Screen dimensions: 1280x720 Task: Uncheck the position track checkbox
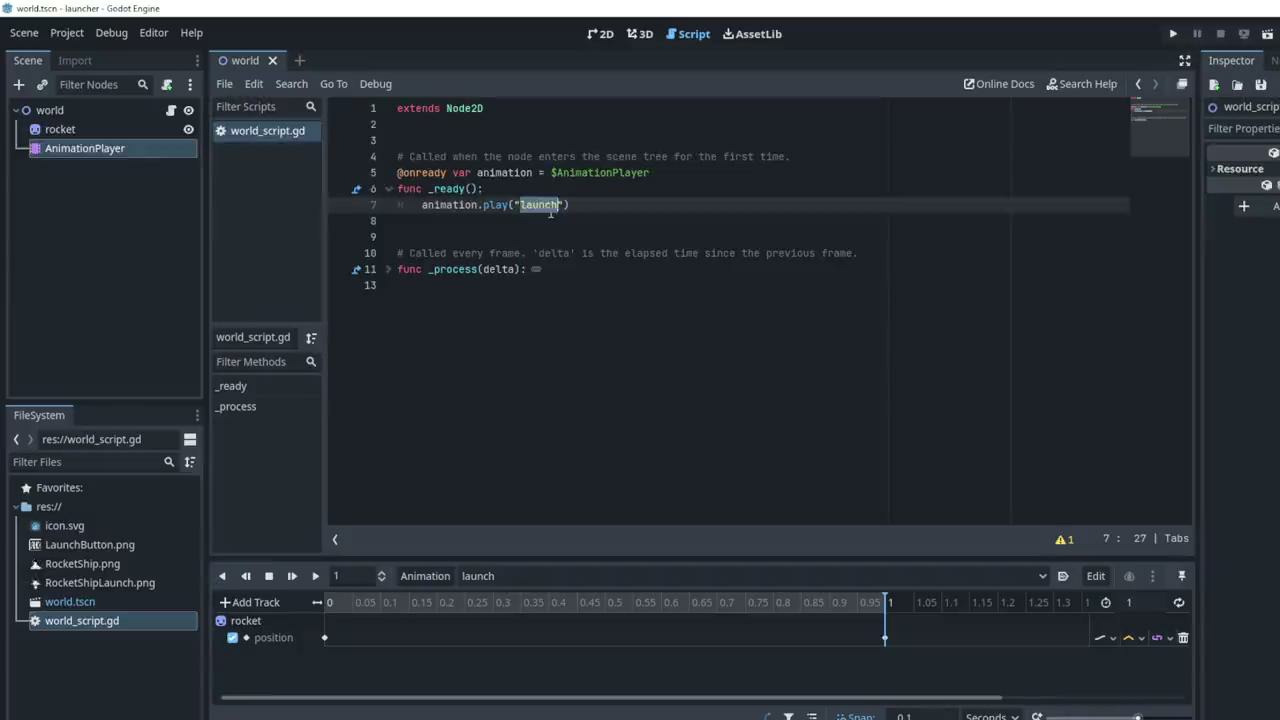(x=232, y=637)
